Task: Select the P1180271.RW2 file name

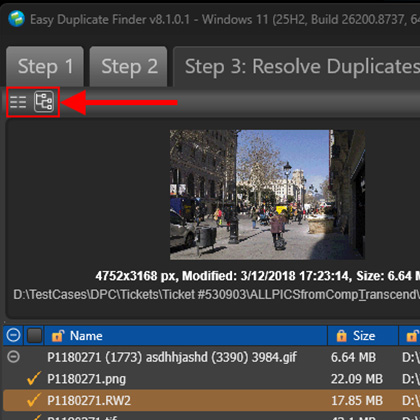Action: 89,400
